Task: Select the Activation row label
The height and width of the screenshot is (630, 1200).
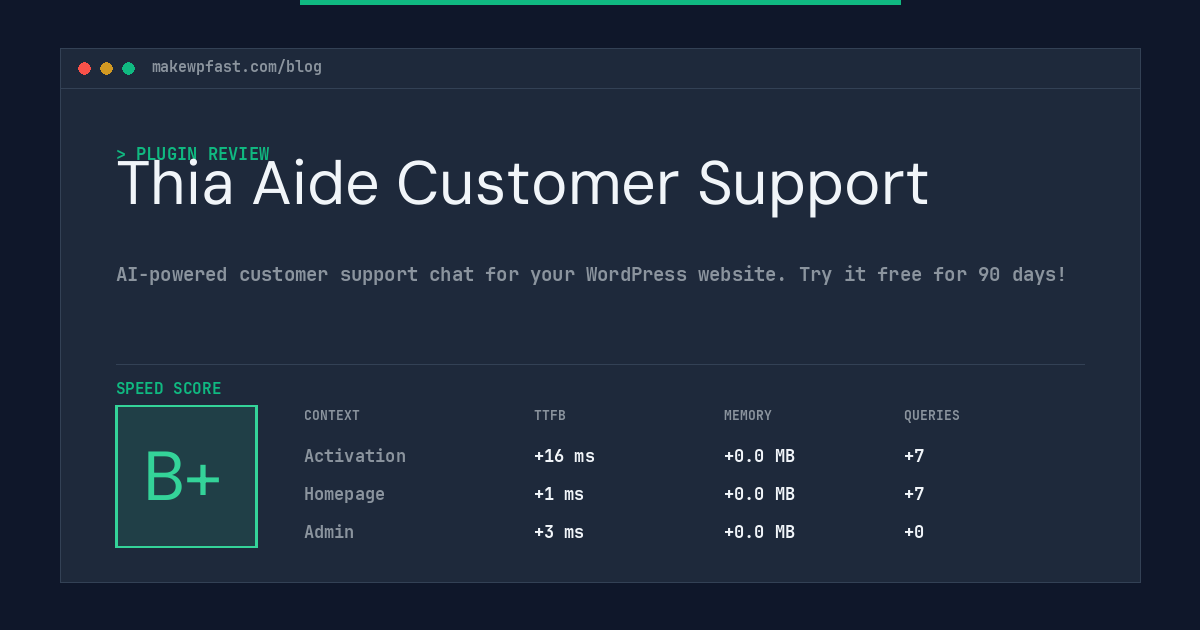Action: (x=355, y=456)
